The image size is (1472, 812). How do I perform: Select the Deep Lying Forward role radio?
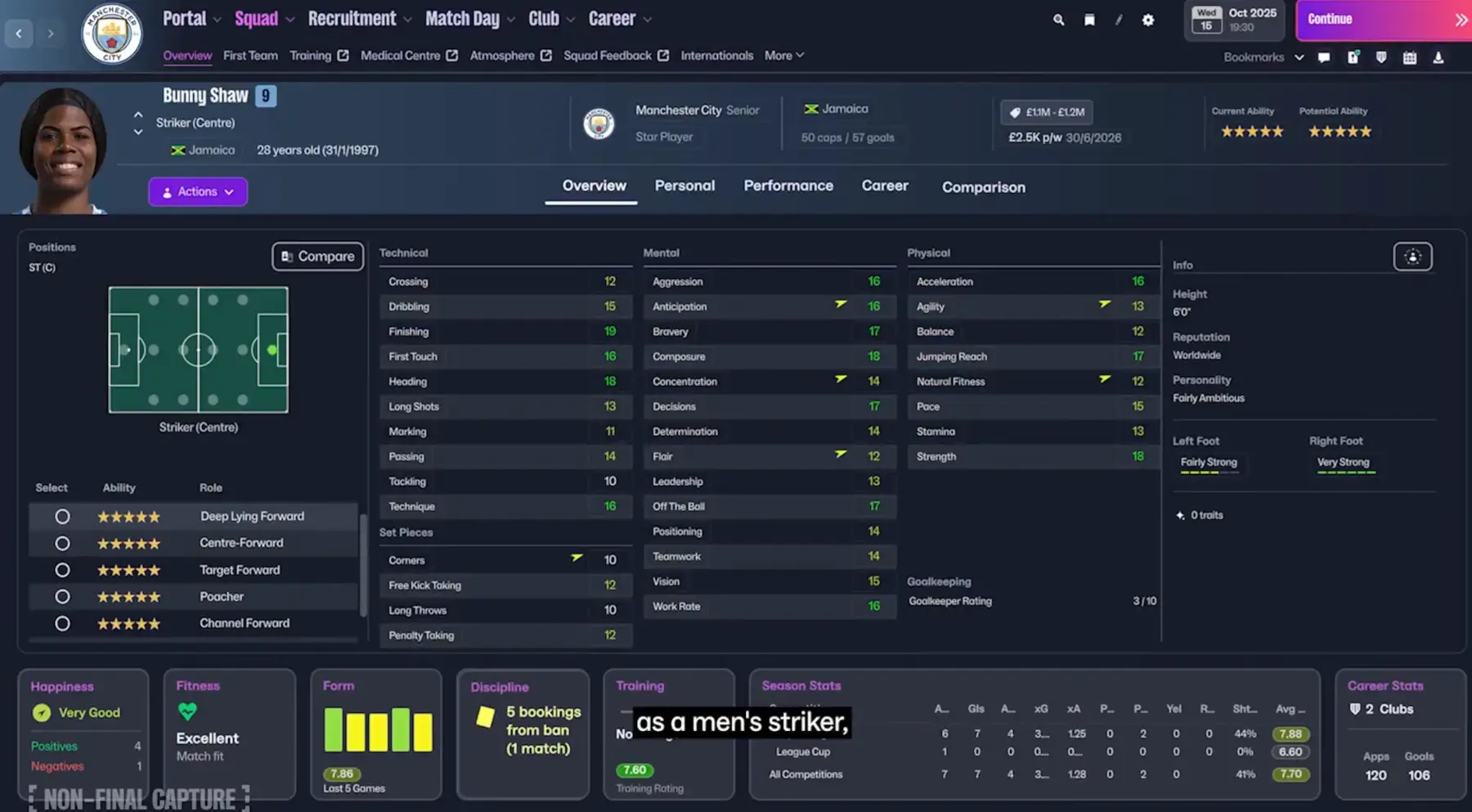(x=62, y=517)
